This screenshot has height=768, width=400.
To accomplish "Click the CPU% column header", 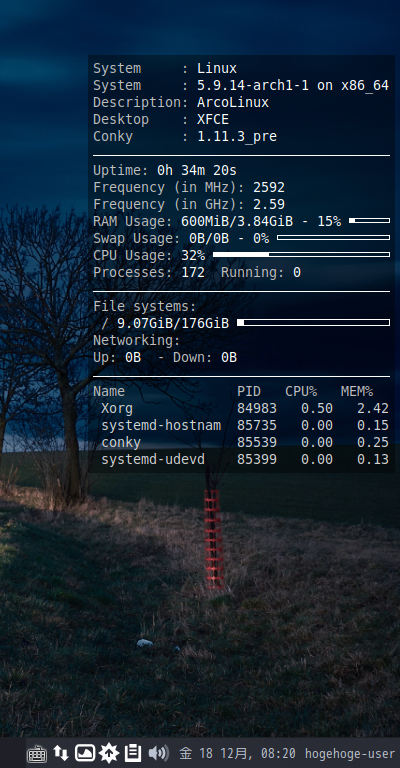I will [x=301, y=391].
